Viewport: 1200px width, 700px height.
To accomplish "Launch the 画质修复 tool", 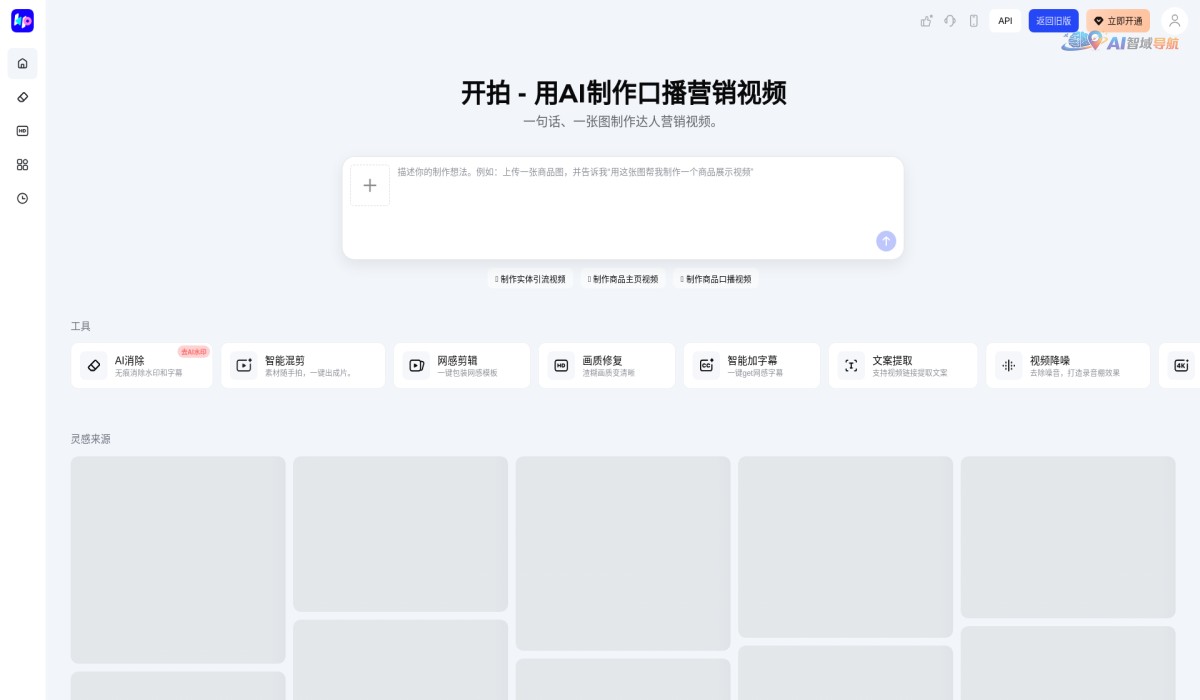I will click(607, 365).
